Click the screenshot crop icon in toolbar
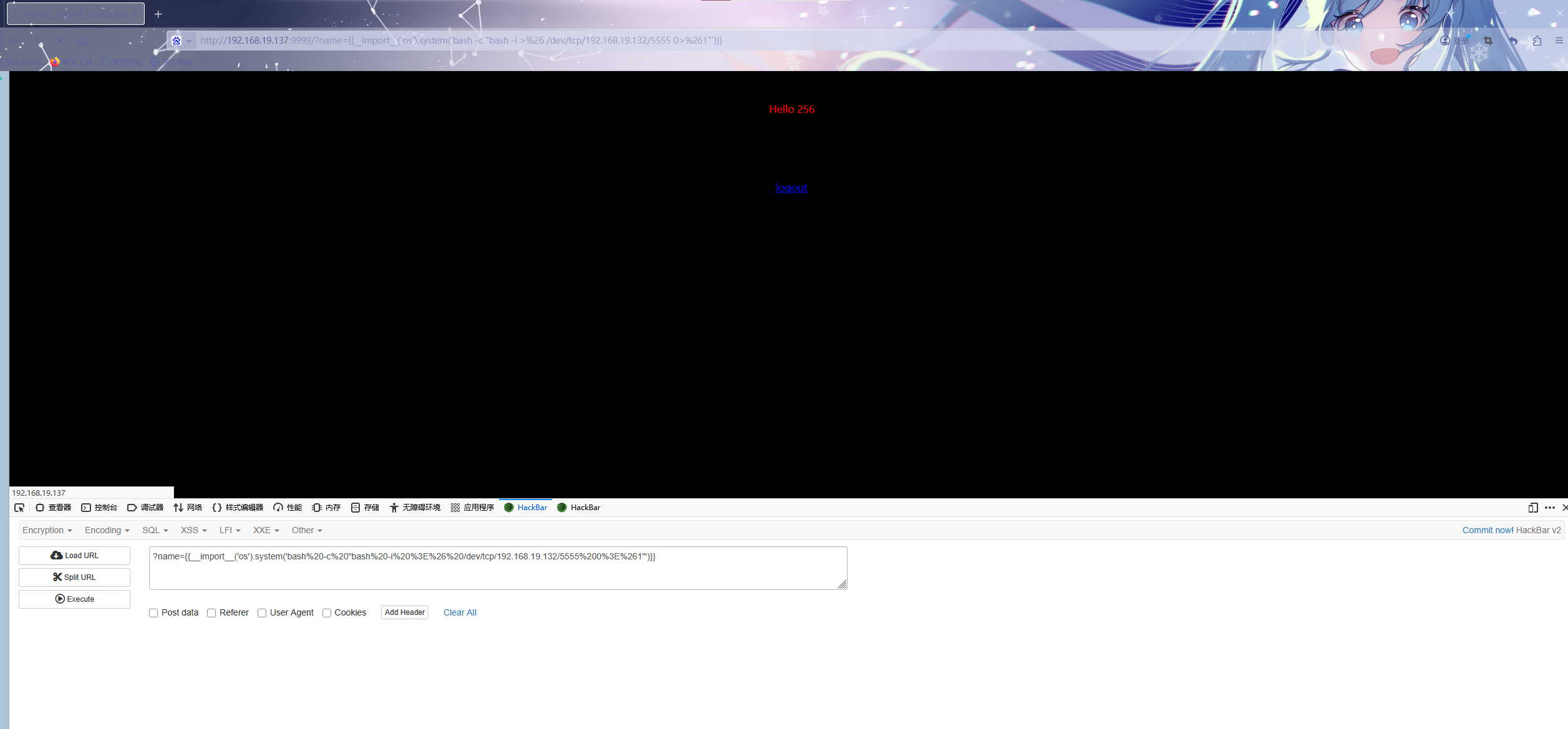 (x=1488, y=41)
